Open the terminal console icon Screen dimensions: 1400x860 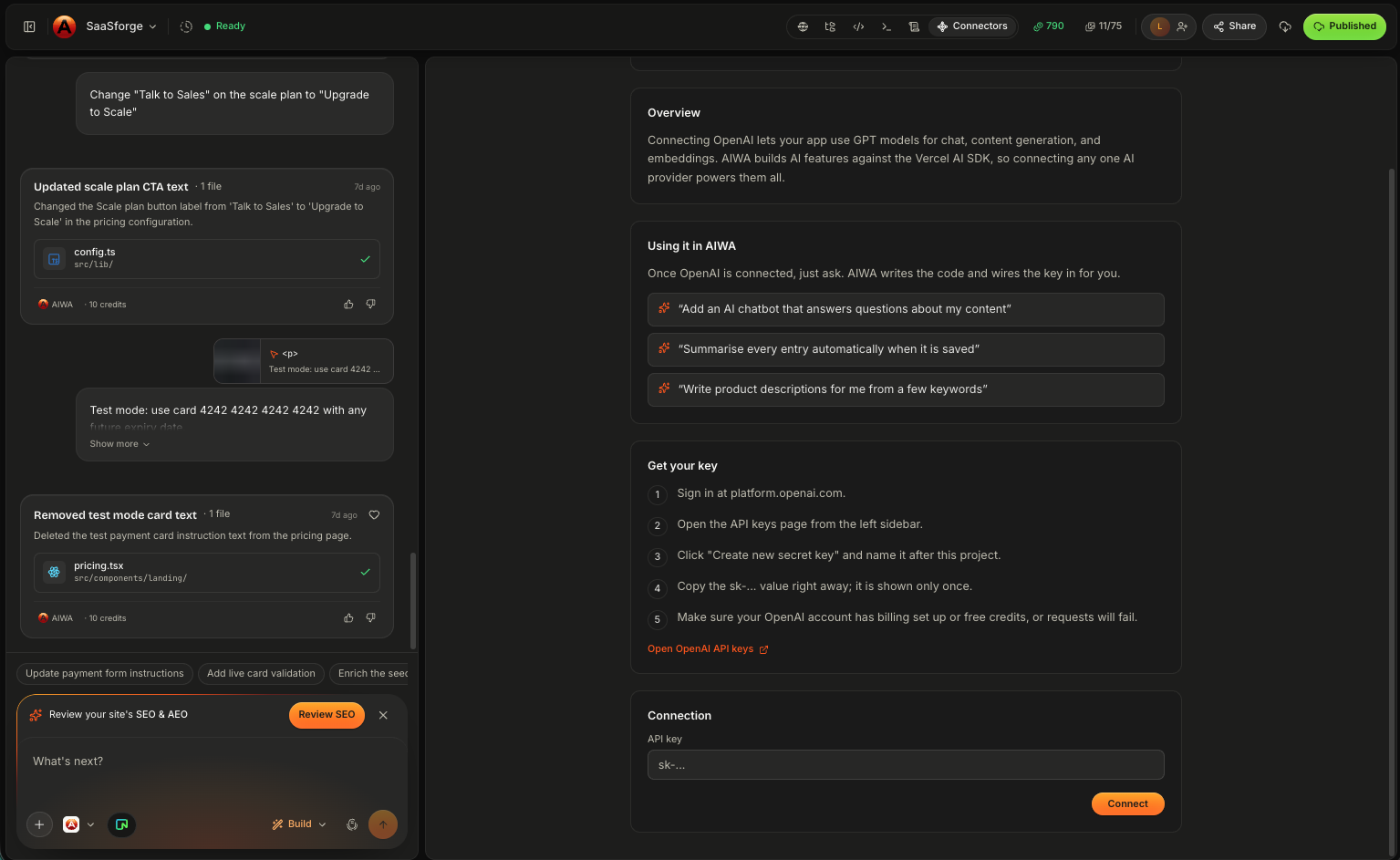pyautogui.click(x=887, y=26)
